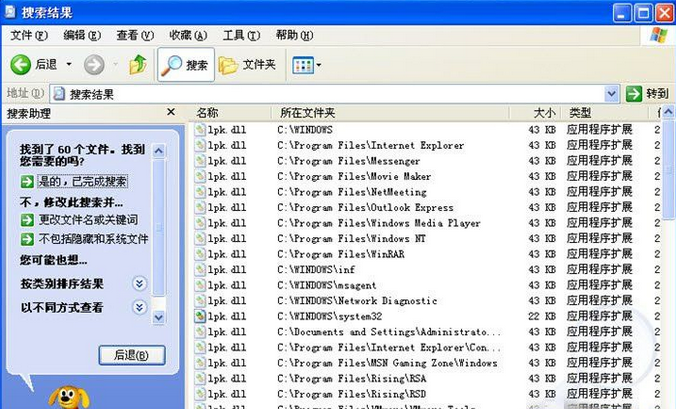
Task: Open the 帮助(H) menu
Action: pyautogui.click(x=294, y=35)
